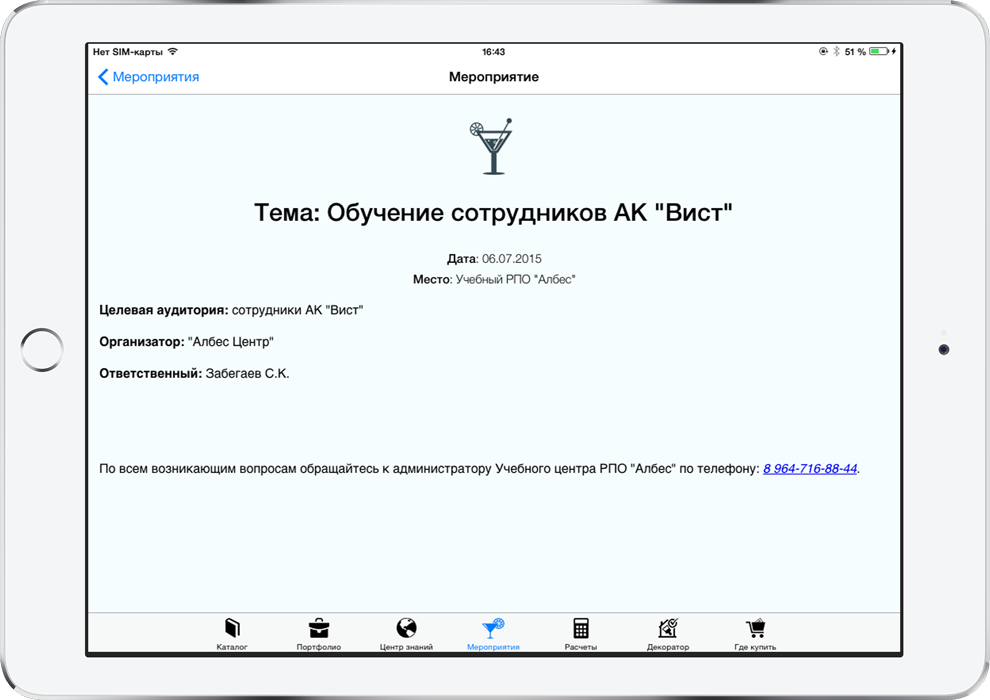Tap the Где купить shopping cart icon
Viewport: 990px width, 700px height.
tap(755, 629)
